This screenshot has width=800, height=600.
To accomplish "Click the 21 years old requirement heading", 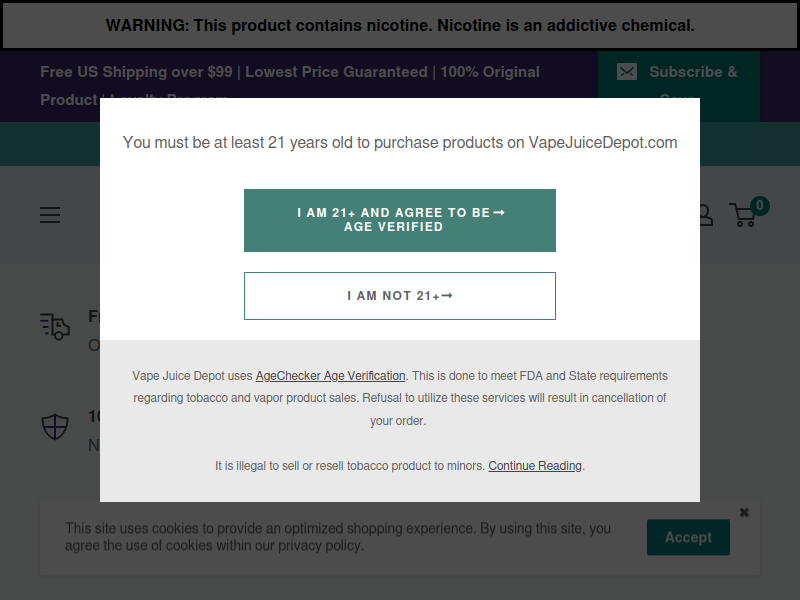I will 399,142.
